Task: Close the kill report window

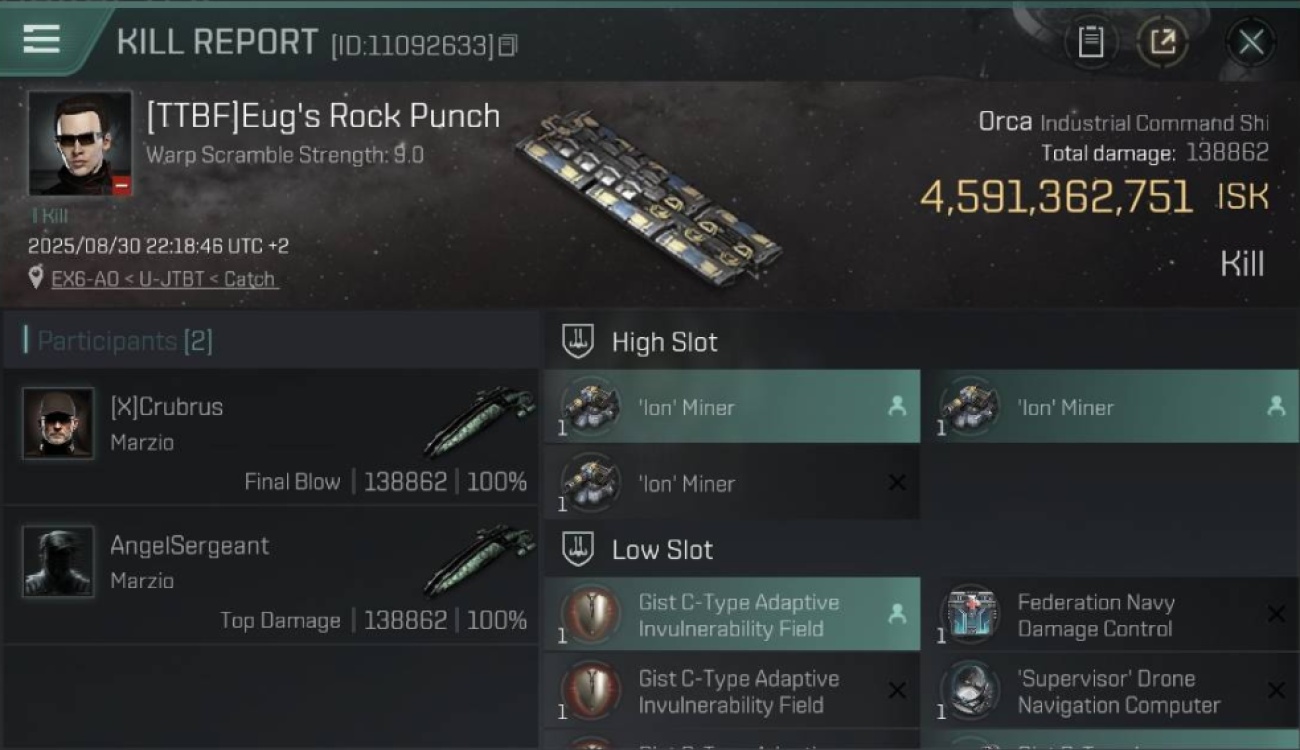Action: click(1250, 42)
